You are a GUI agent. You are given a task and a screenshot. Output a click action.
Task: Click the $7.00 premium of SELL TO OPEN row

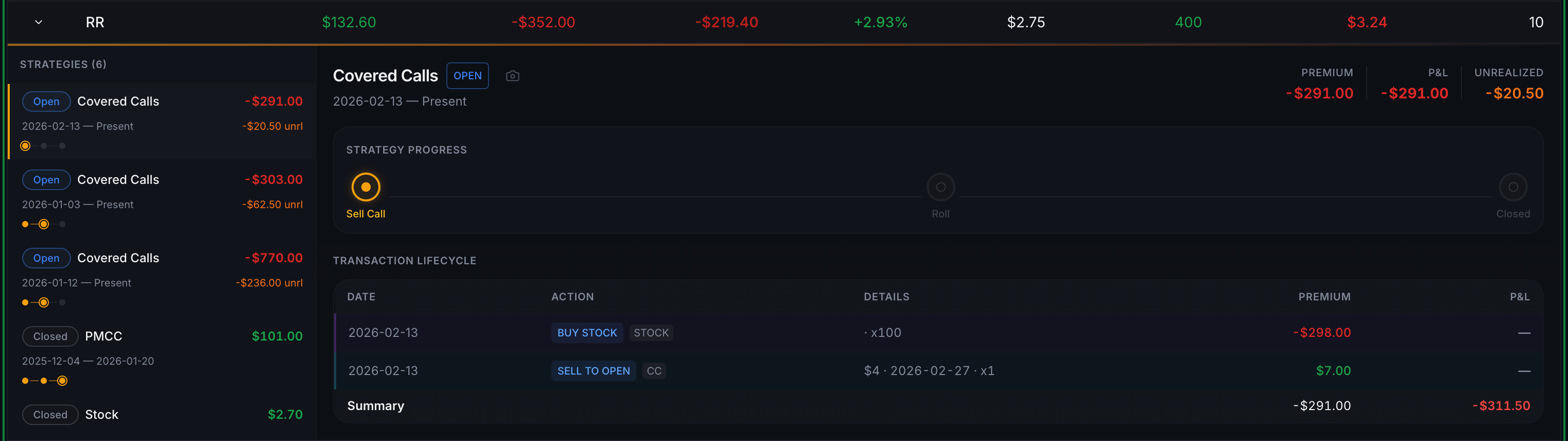[1333, 371]
